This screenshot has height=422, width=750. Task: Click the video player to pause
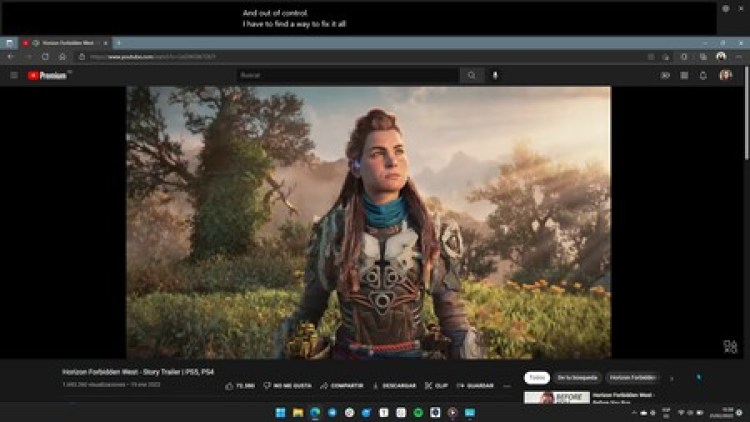pos(368,222)
